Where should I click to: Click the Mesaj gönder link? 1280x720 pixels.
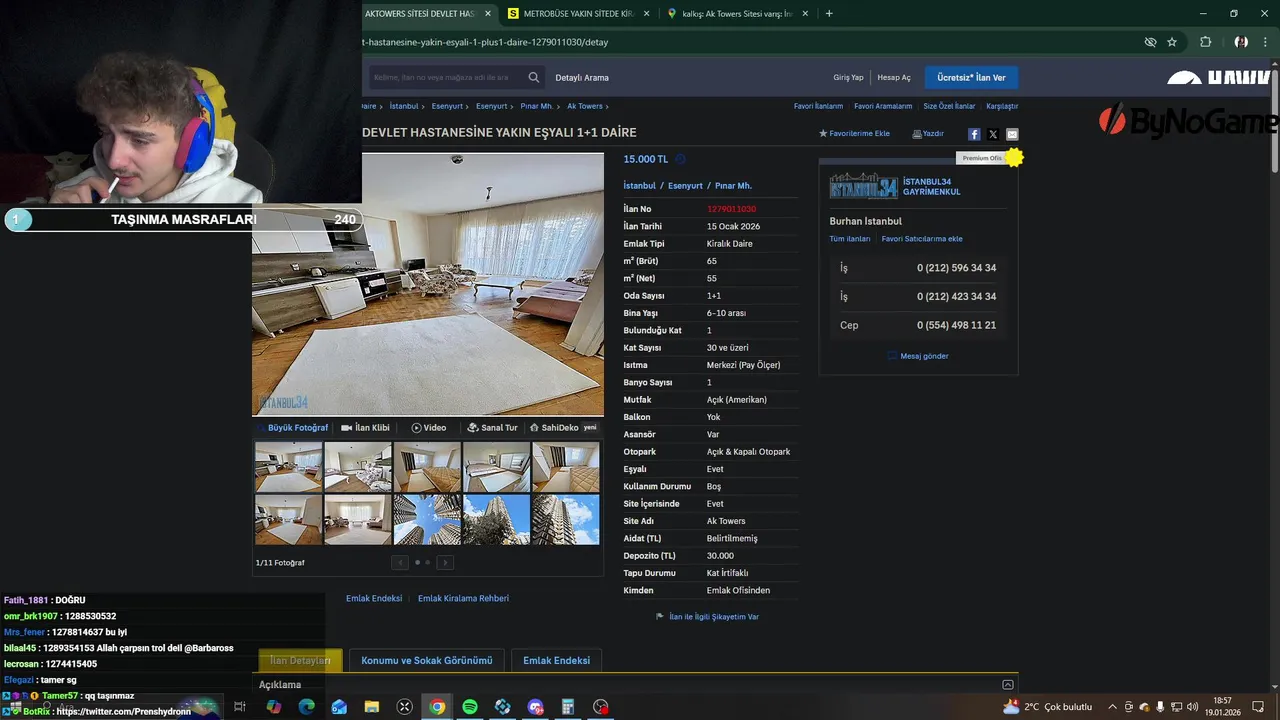(918, 356)
